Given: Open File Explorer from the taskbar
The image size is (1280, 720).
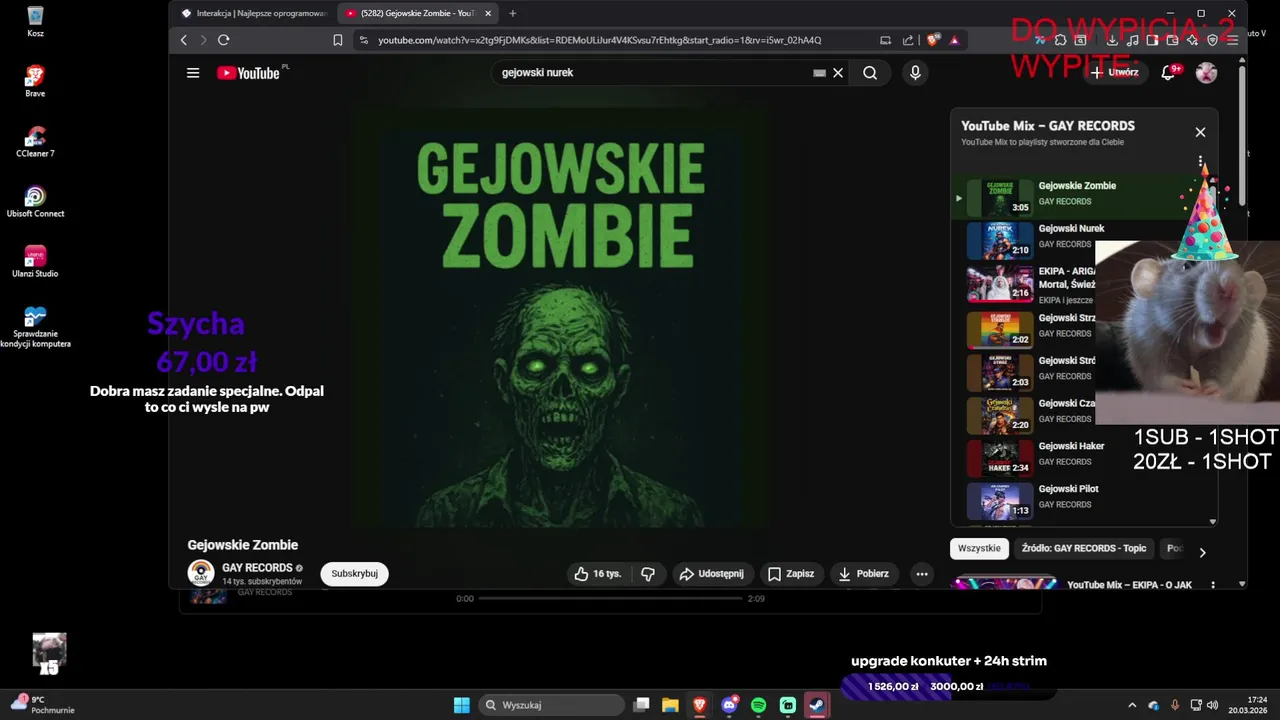Looking at the screenshot, I should tap(670, 705).
